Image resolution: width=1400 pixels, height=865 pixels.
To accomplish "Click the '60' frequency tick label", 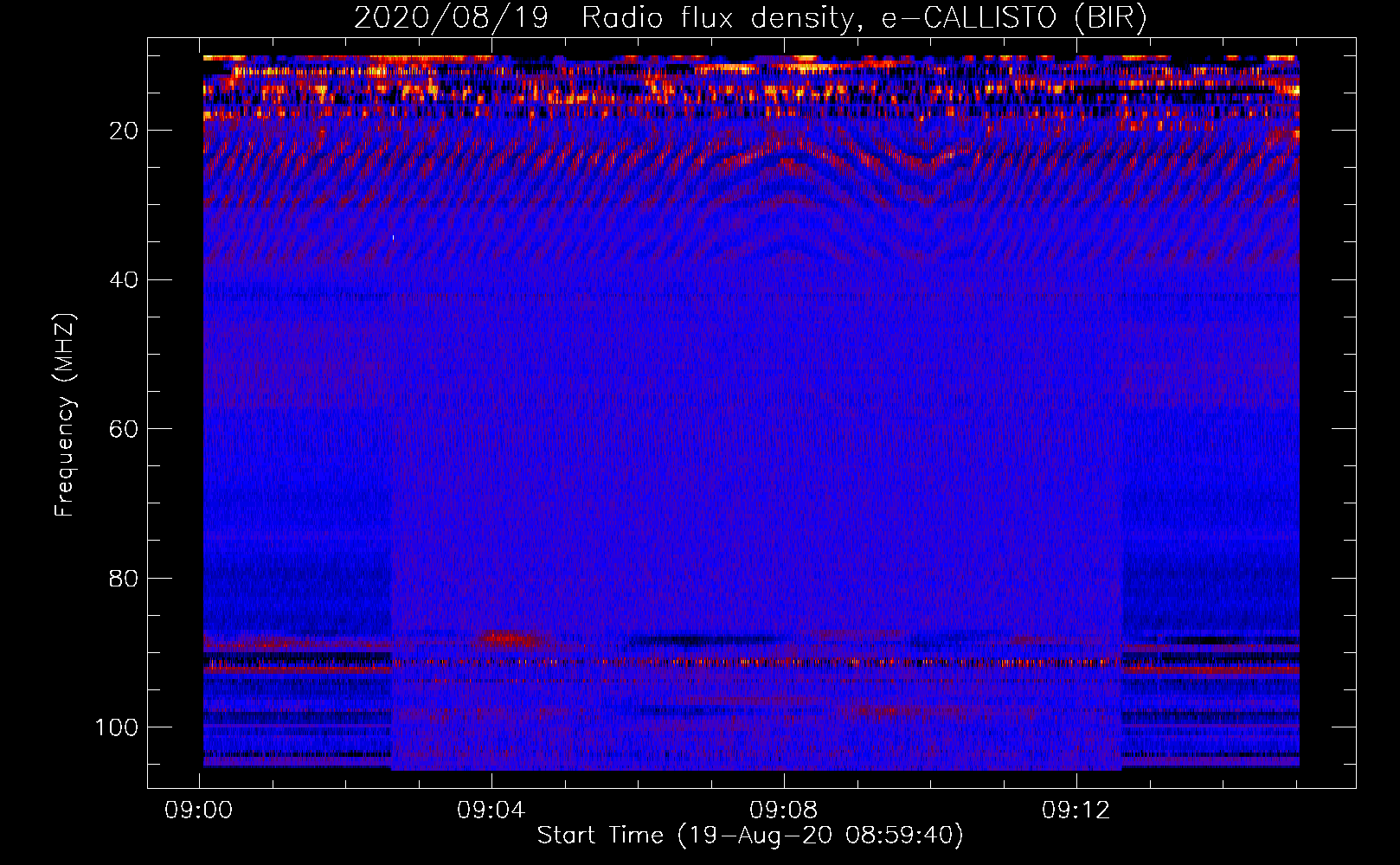I will click(124, 429).
